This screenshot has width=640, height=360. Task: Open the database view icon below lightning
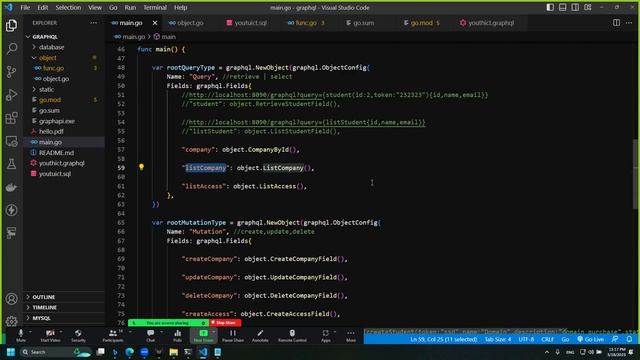(x=11, y=233)
